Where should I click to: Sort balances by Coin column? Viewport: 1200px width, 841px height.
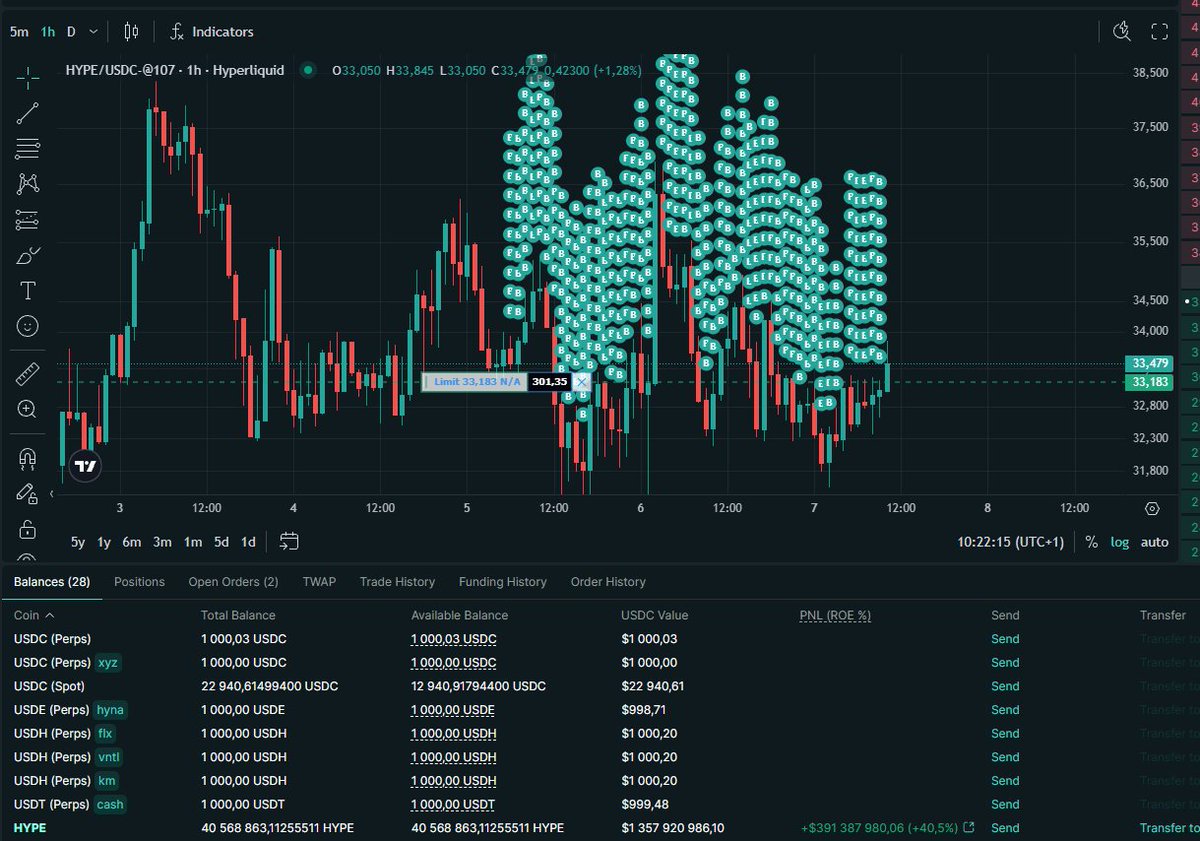click(34, 615)
